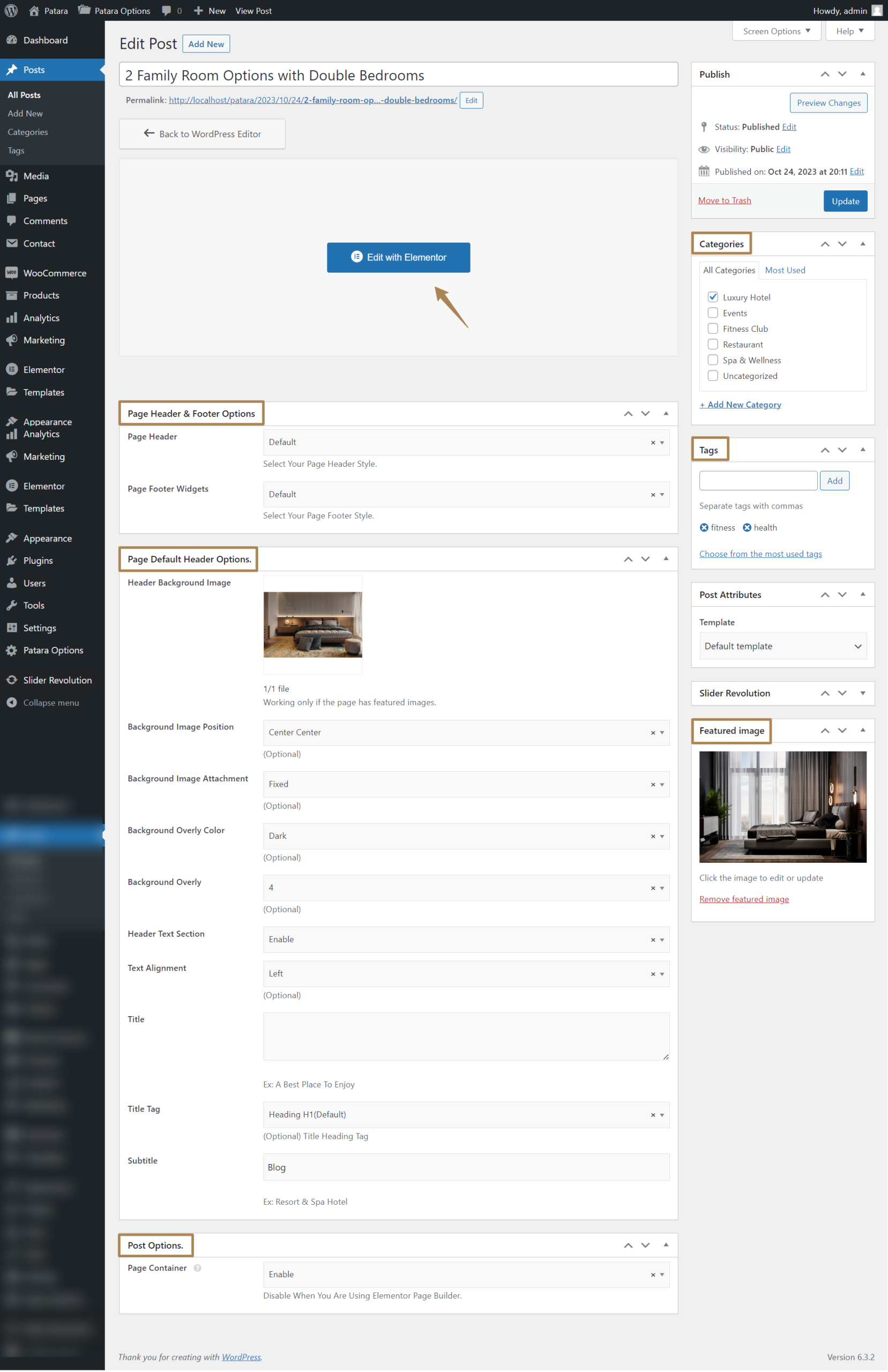
Task: Click the comment bubble icon in admin bar
Action: click(166, 10)
